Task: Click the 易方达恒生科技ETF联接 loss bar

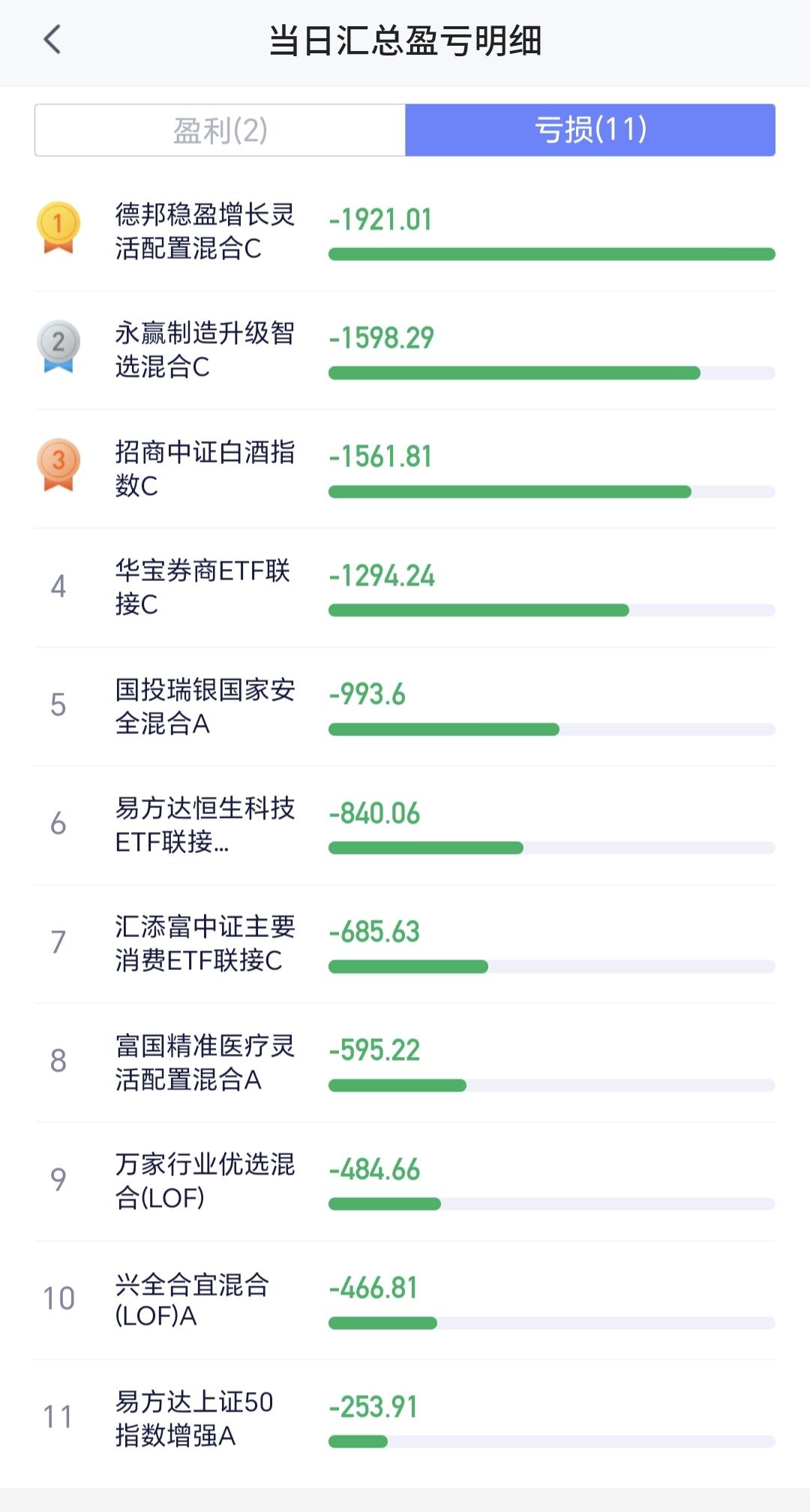Action: [551, 848]
